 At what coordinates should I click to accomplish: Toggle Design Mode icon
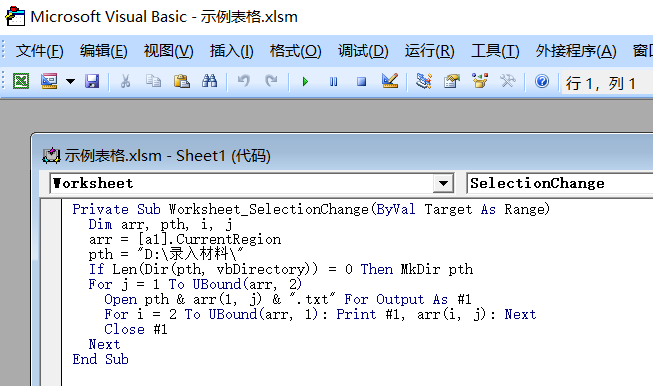pyautogui.click(x=390, y=81)
